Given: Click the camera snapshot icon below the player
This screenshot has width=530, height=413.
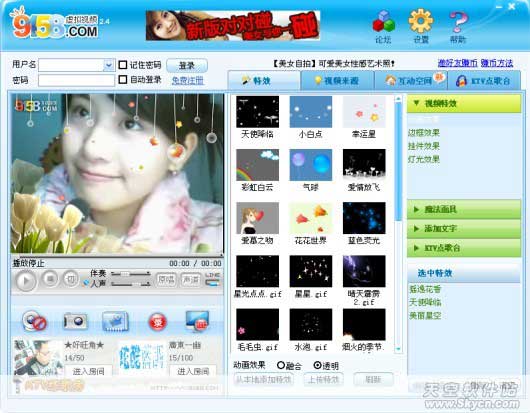Looking at the screenshot, I should pos(75,321).
